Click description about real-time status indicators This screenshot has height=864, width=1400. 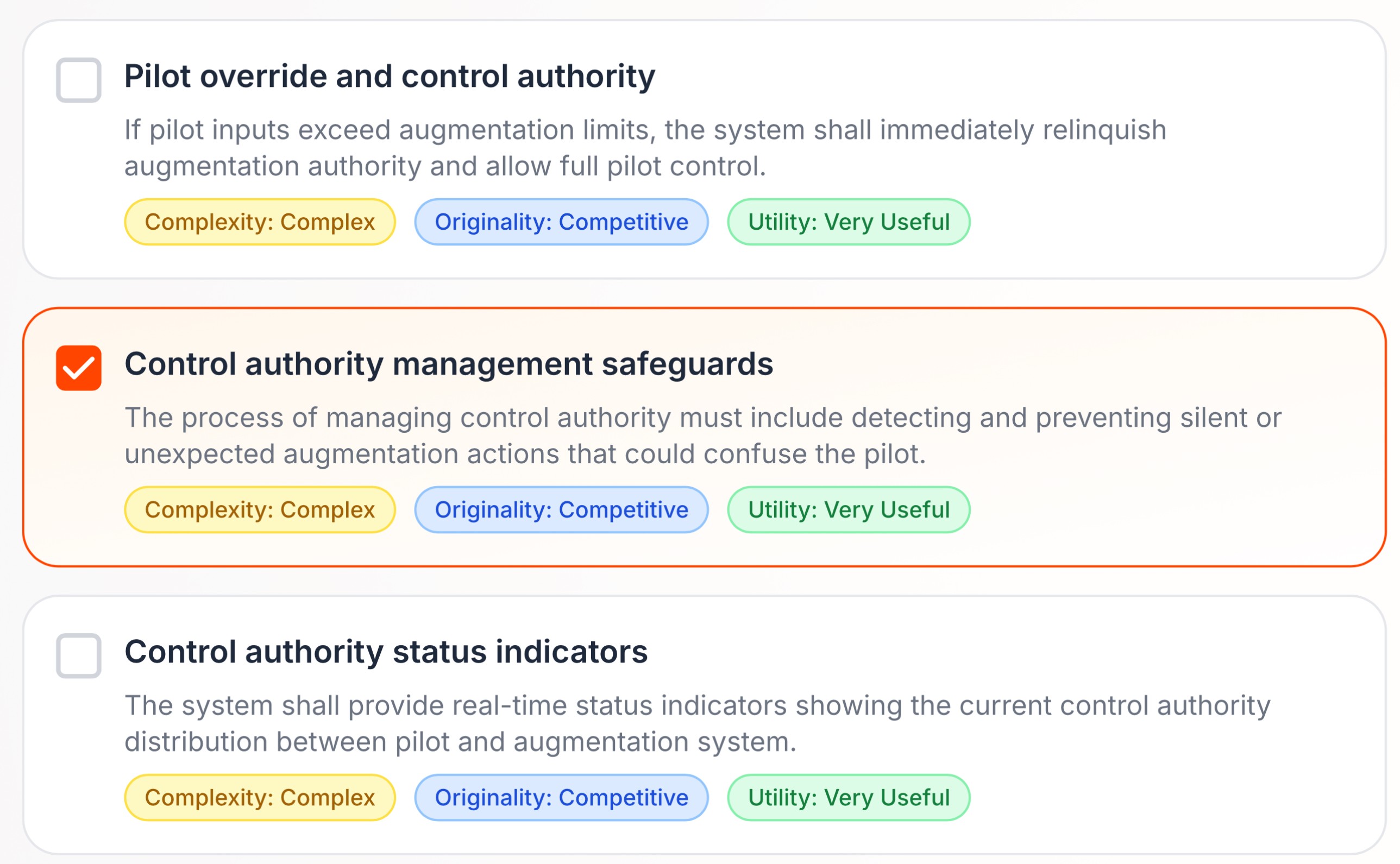(696, 723)
